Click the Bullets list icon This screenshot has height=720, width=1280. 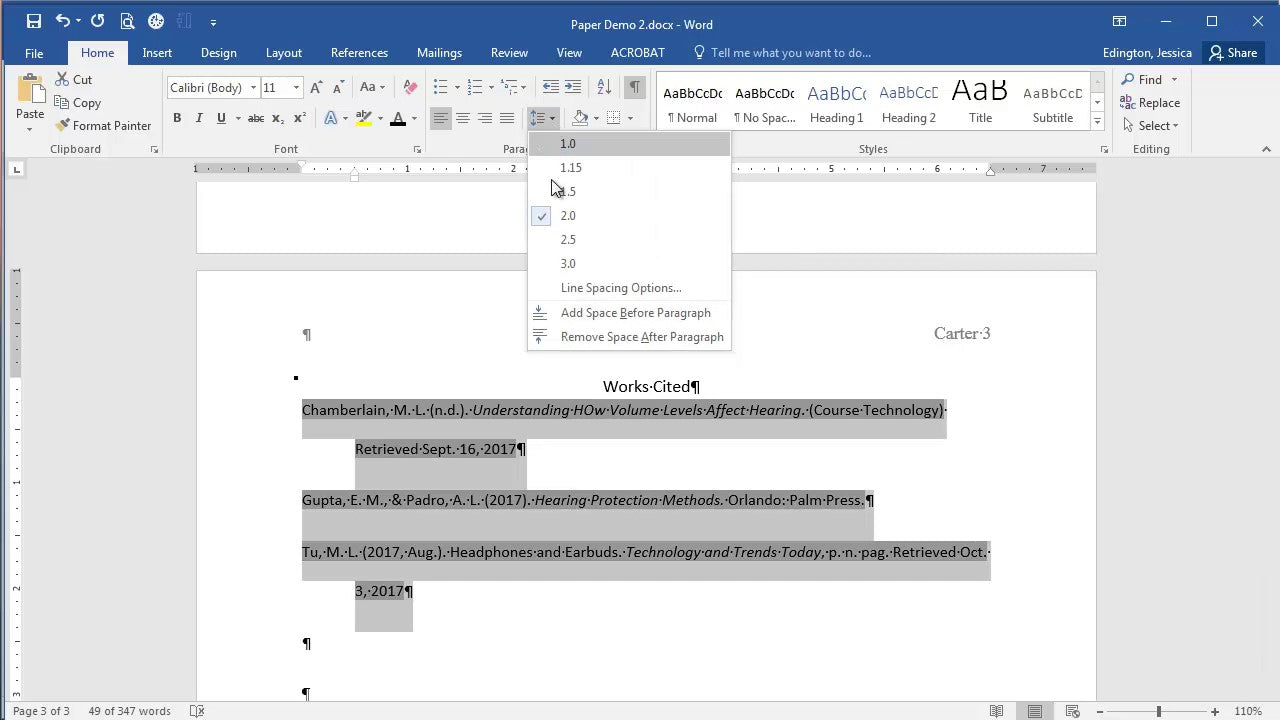(440, 88)
